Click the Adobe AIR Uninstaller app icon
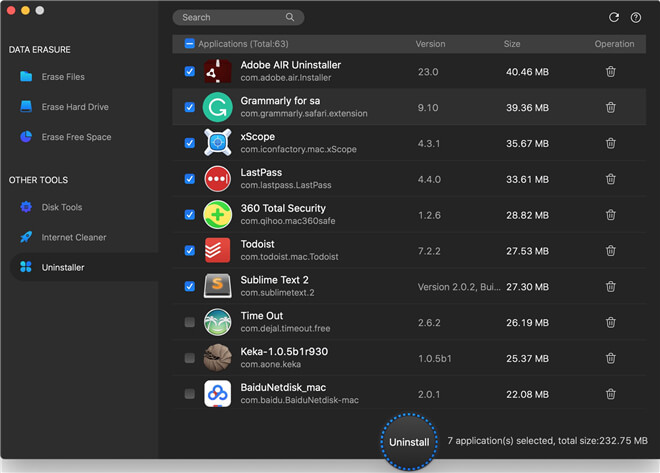The height and width of the screenshot is (473, 660). (x=218, y=72)
